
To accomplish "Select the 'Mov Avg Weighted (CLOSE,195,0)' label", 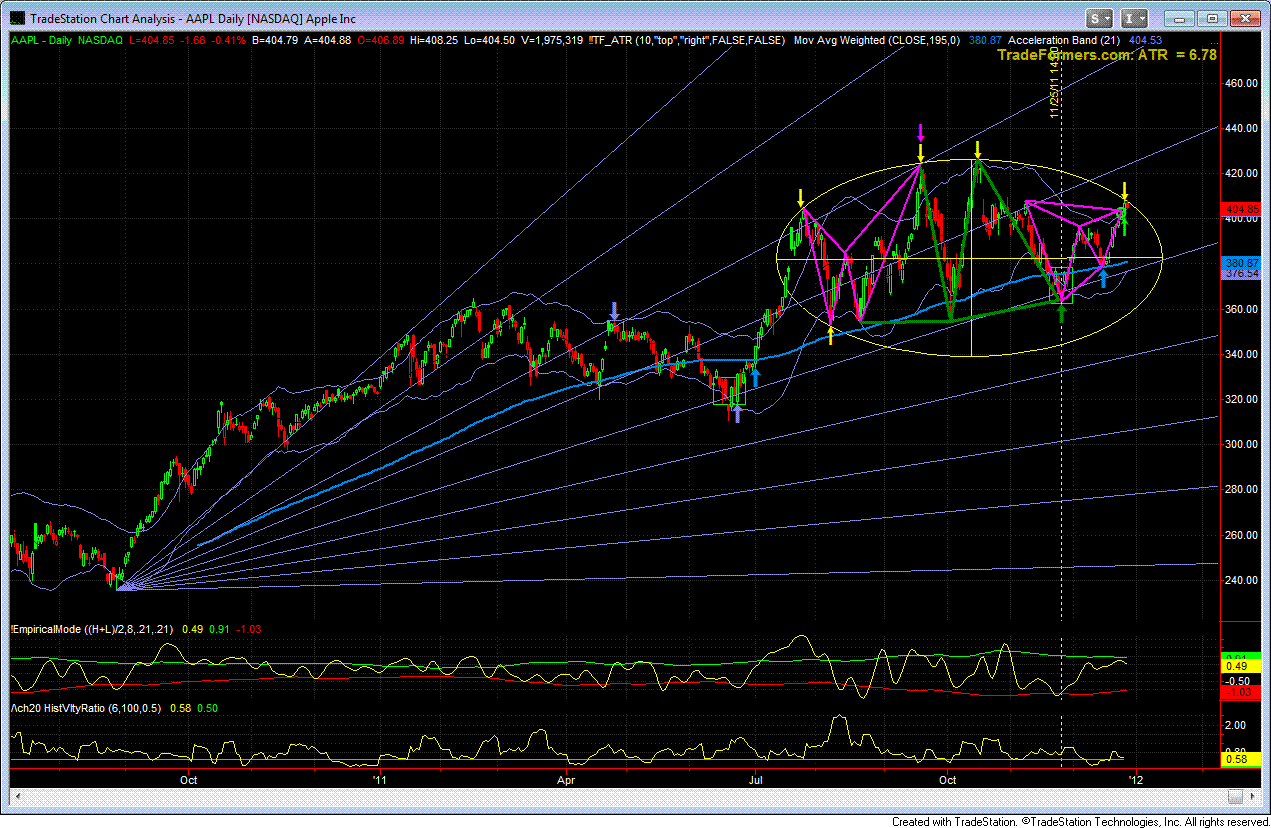I will pos(877,40).
